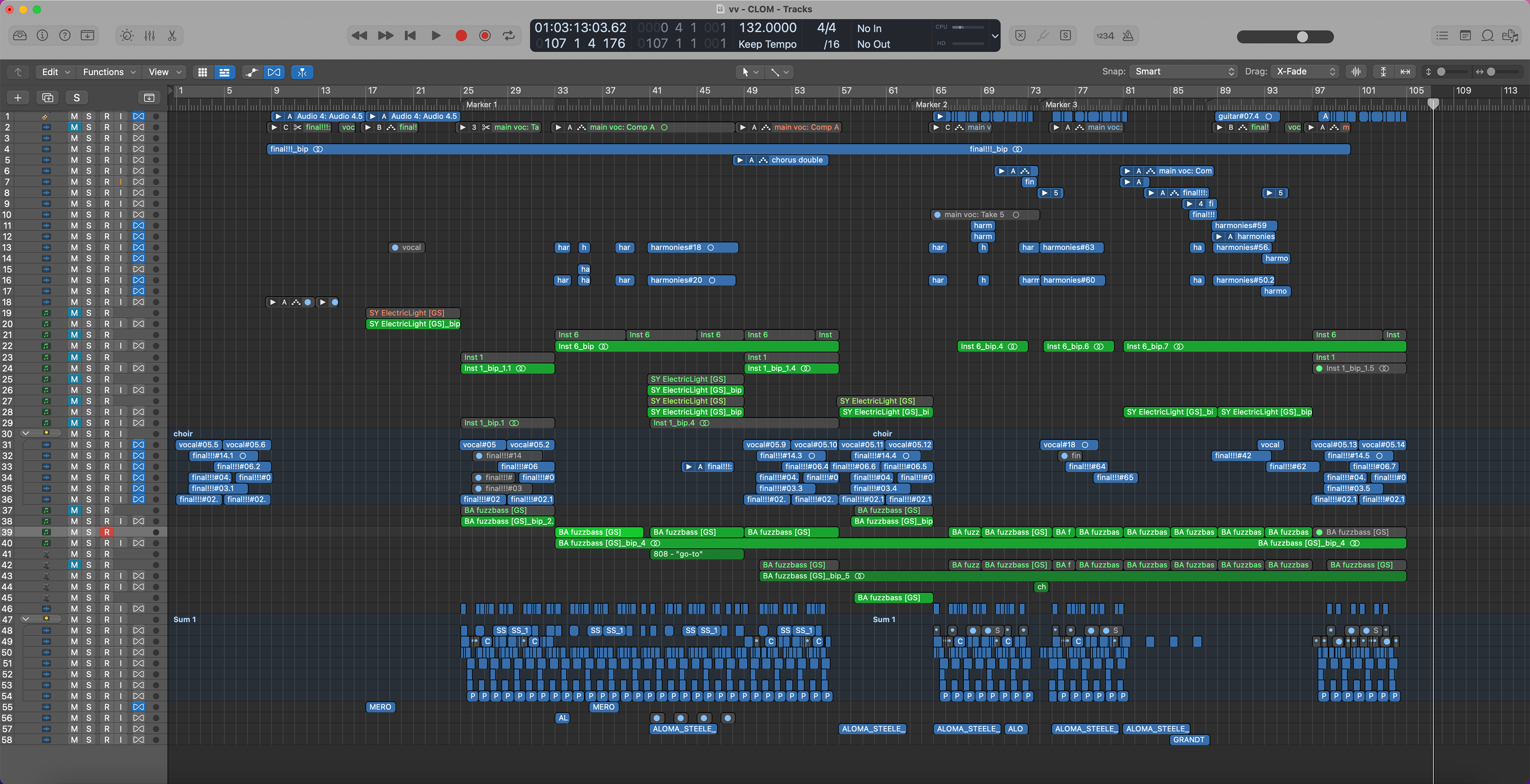Viewport: 1530px width, 784px height.
Task: Toggle the metronome click icon
Action: [1128, 35]
